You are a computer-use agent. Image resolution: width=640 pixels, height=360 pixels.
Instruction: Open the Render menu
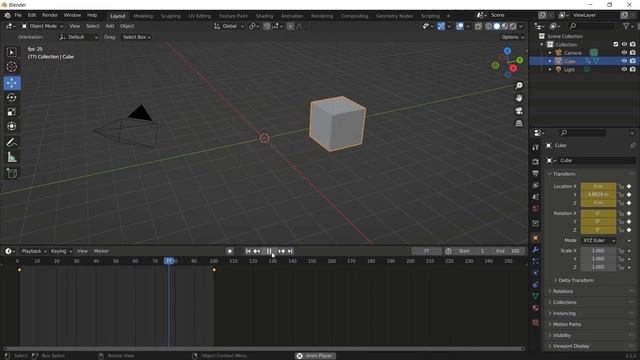50,15
